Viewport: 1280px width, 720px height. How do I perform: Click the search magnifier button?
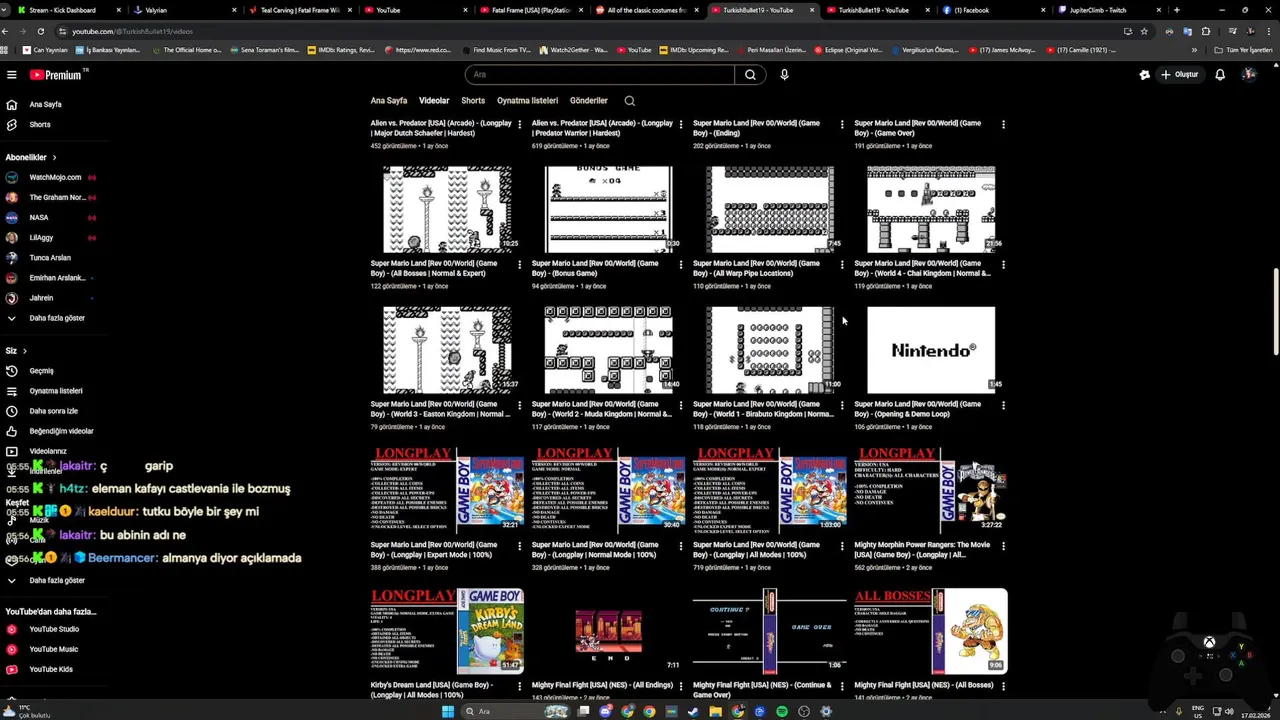pos(750,75)
